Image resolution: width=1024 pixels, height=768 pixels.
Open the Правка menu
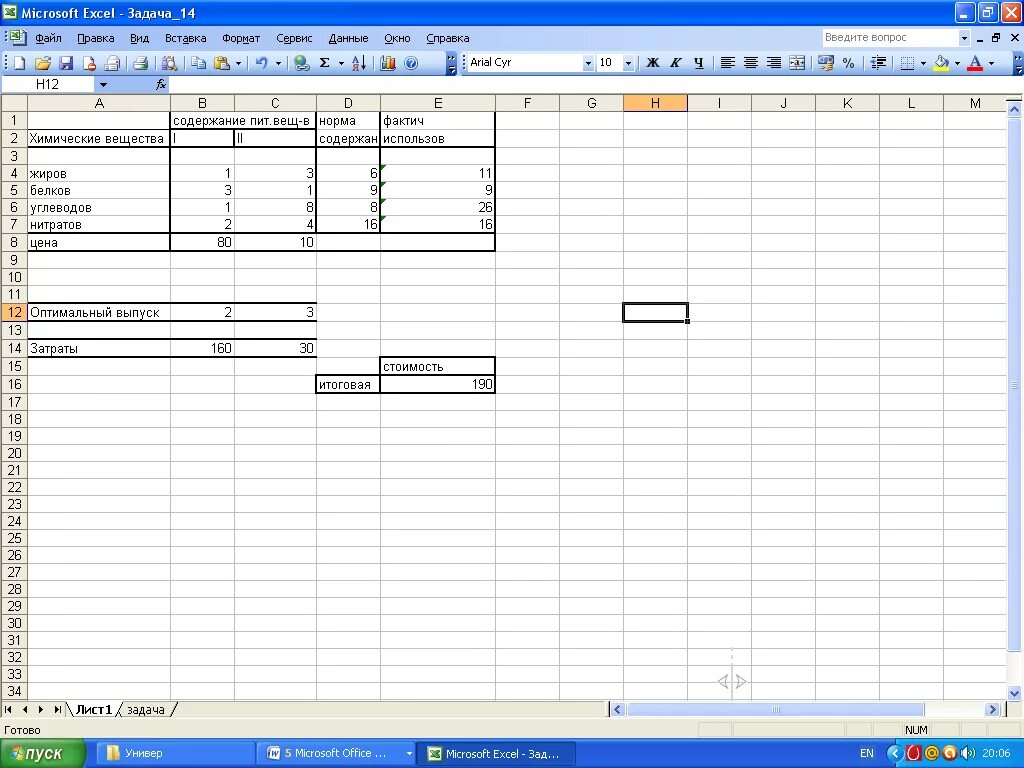[95, 39]
